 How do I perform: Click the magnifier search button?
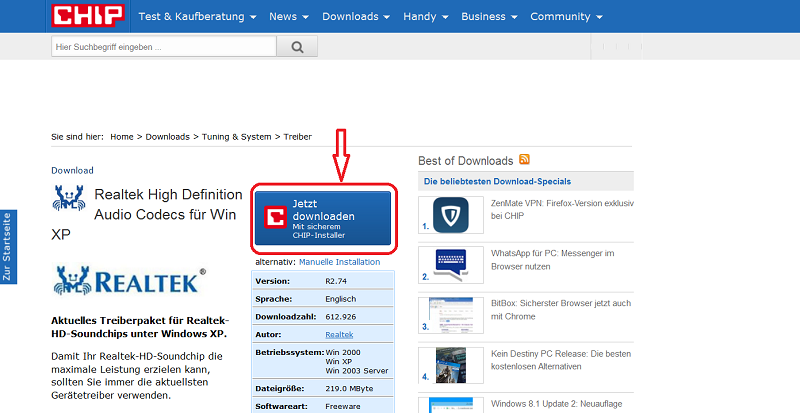pos(297,46)
